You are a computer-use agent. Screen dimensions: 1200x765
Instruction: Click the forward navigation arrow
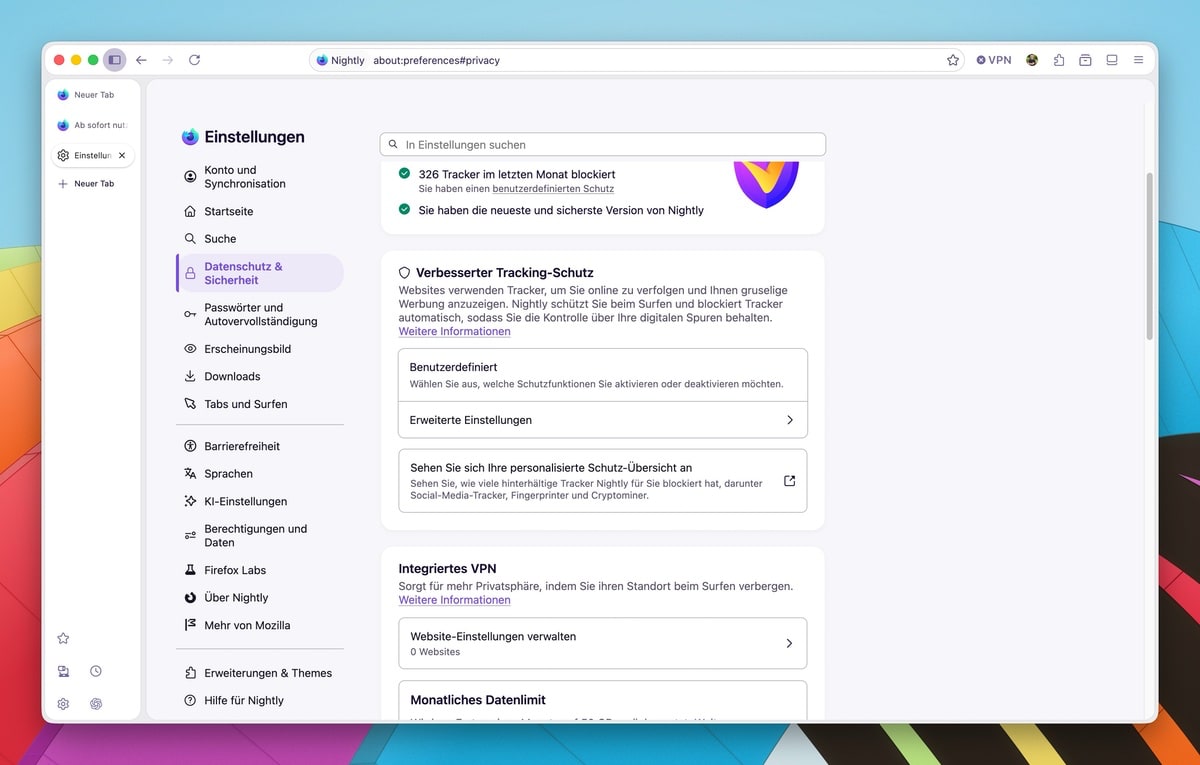[167, 60]
